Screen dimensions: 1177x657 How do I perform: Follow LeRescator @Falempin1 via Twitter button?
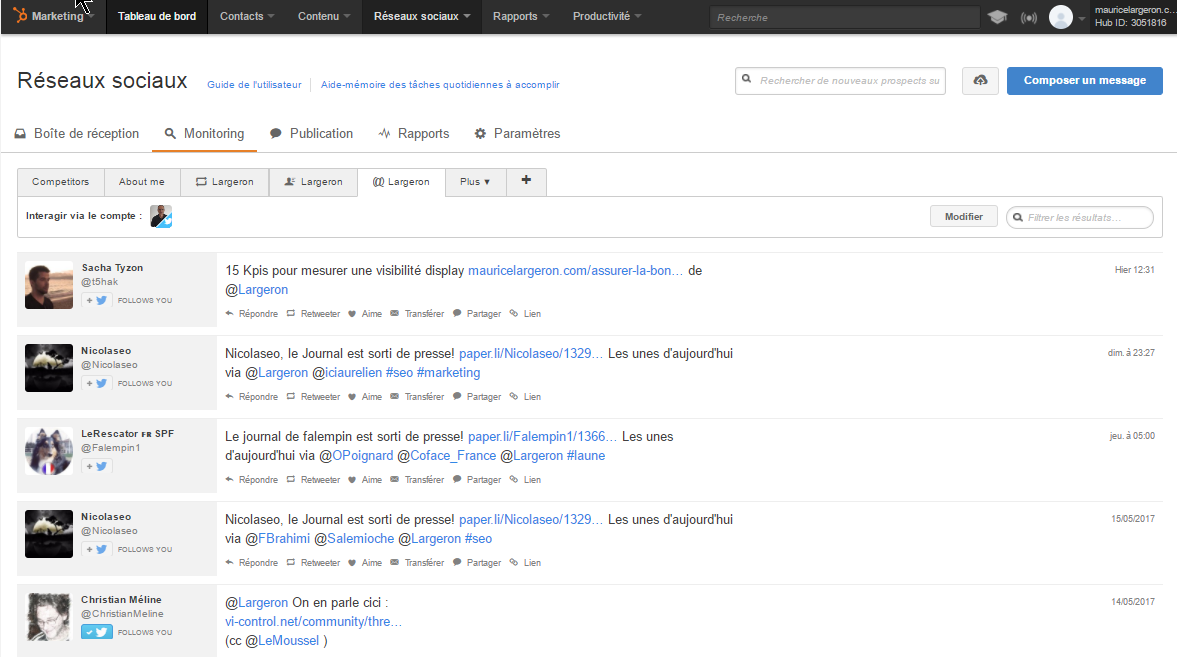click(x=97, y=466)
